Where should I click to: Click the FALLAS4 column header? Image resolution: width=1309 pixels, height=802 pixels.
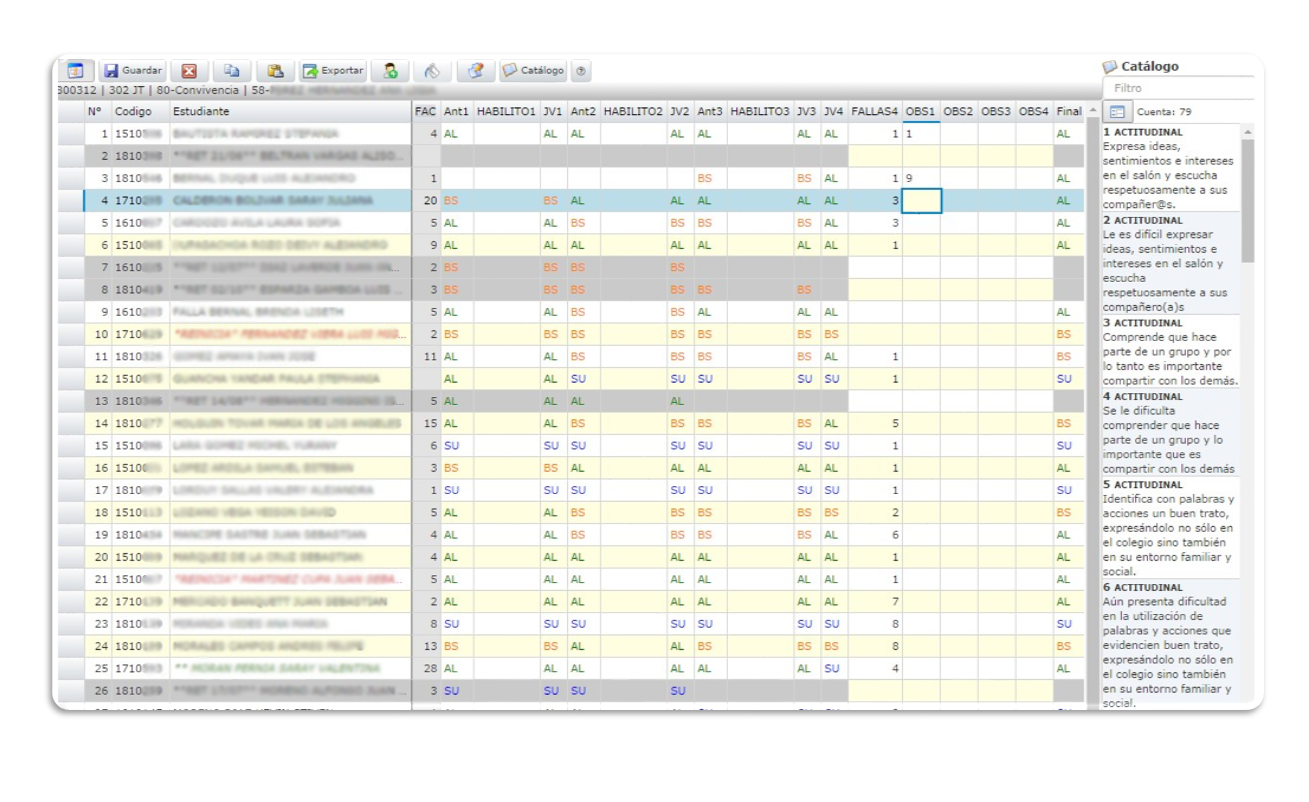coord(875,111)
